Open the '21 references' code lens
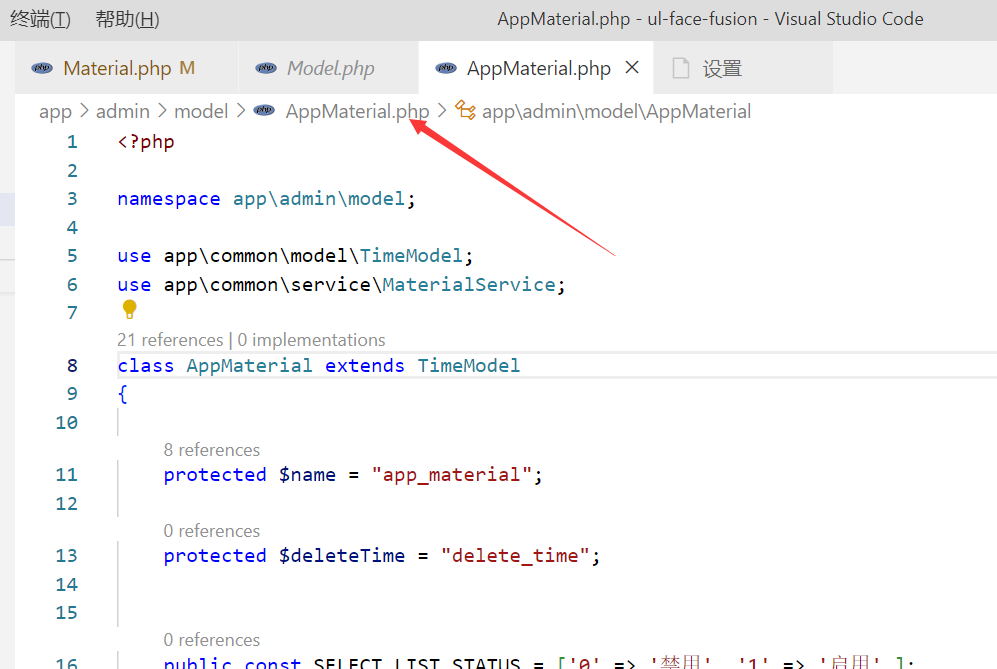Viewport: 997px width, 669px height. [x=170, y=340]
